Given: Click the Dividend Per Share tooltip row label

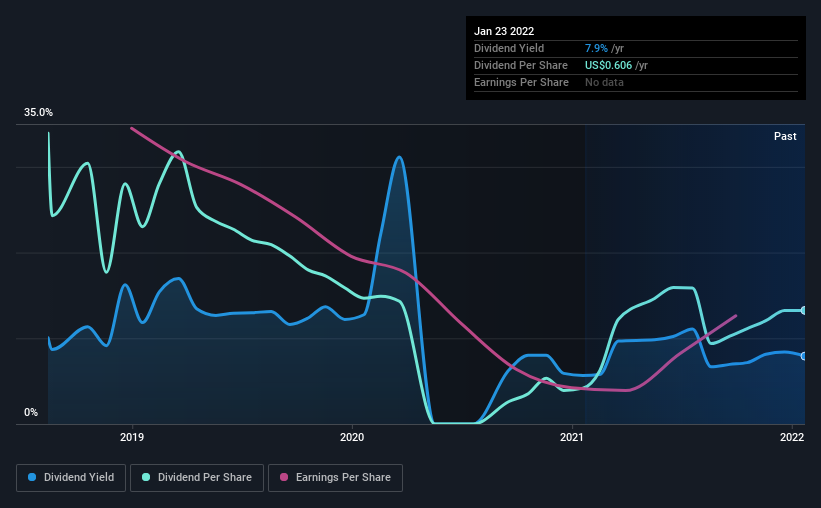Looking at the screenshot, I should click(x=520, y=65).
